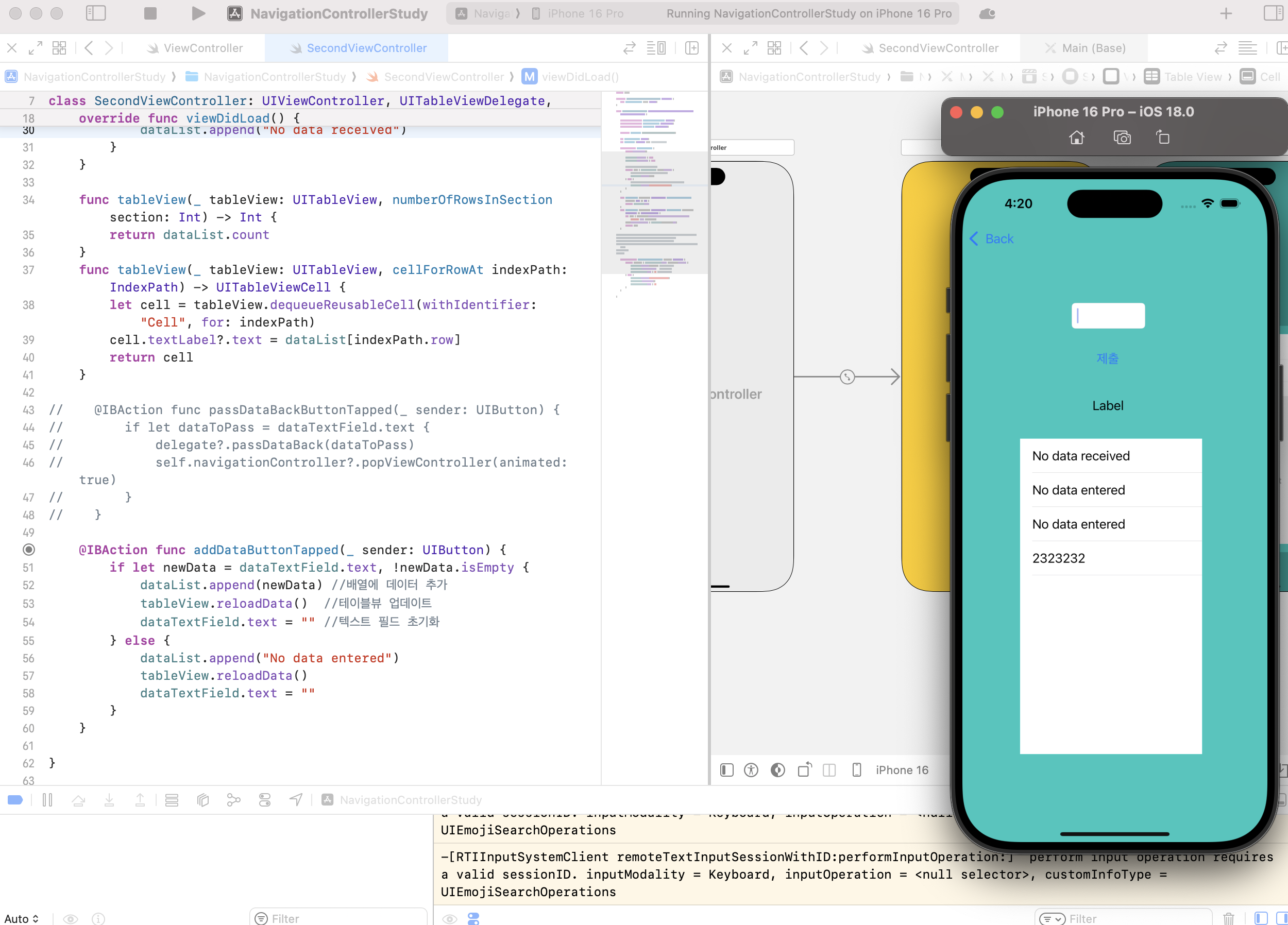Rotate the simulator device icon
Image resolution: width=1288 pixels, height=925 pixels.
pyautogui.click(x=1162, y=138)
